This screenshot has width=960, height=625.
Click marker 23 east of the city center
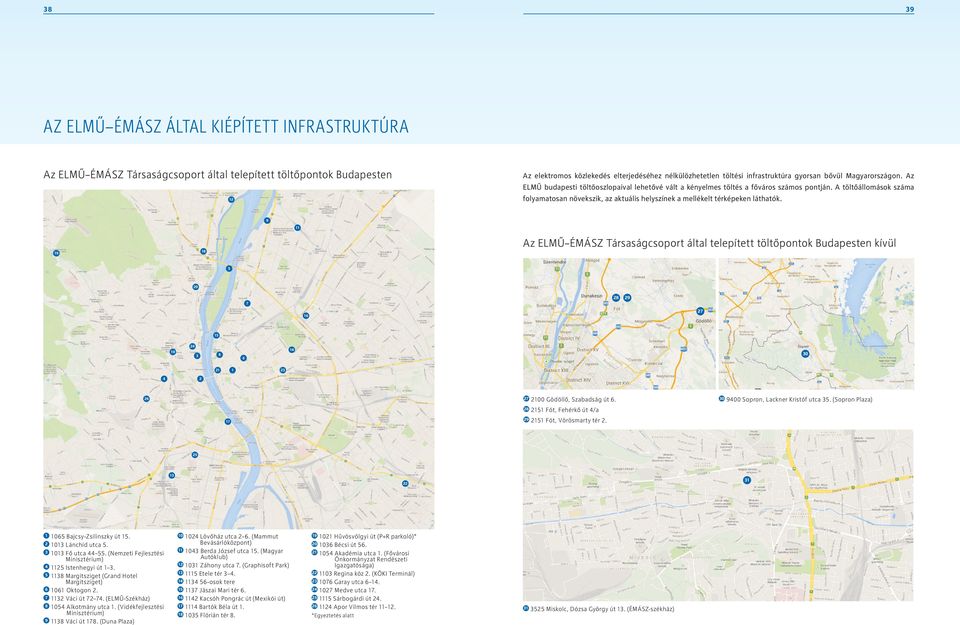[x=283, y=370]
